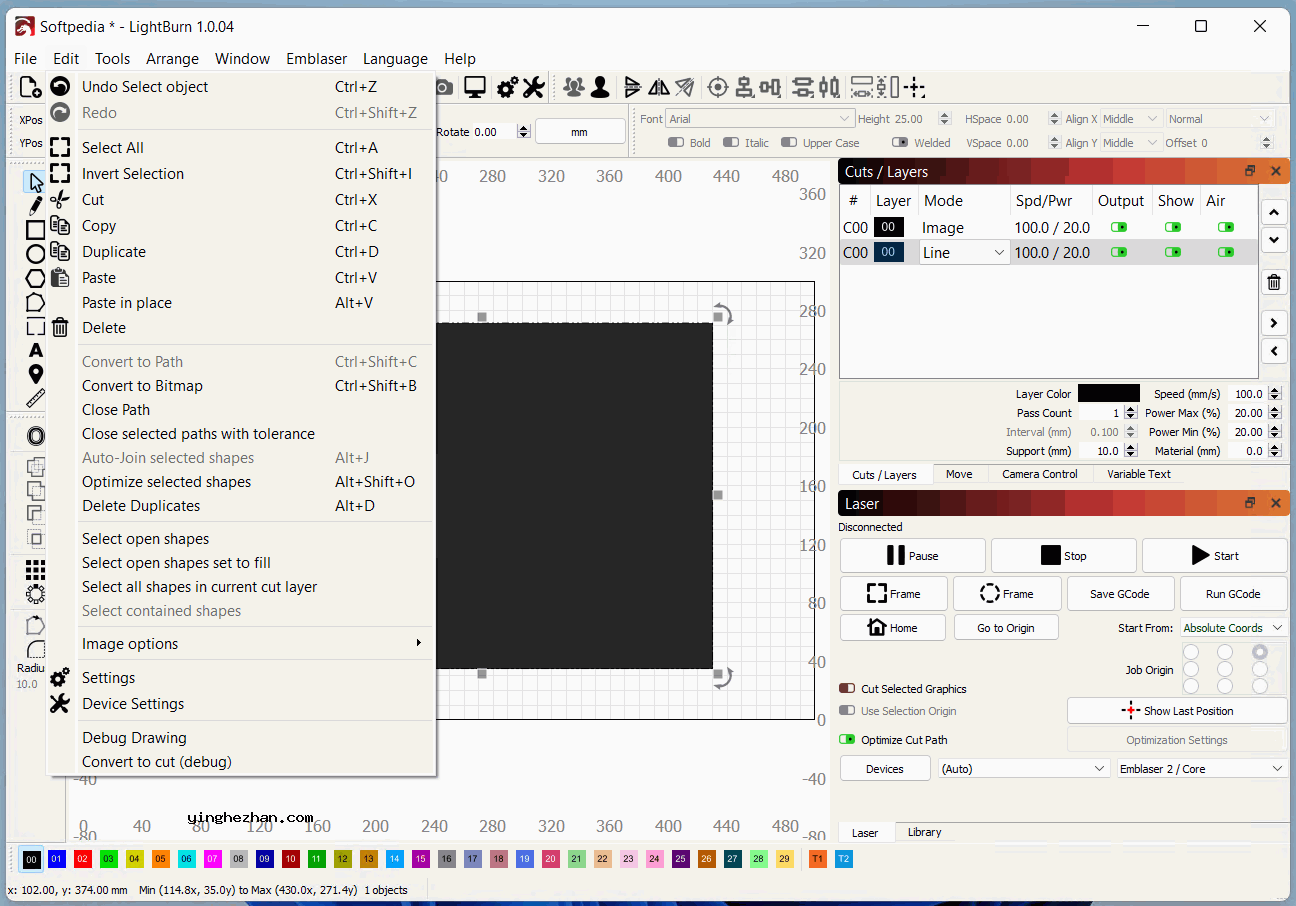Click the Group objects icon (multiple people)

coord(573,88)
